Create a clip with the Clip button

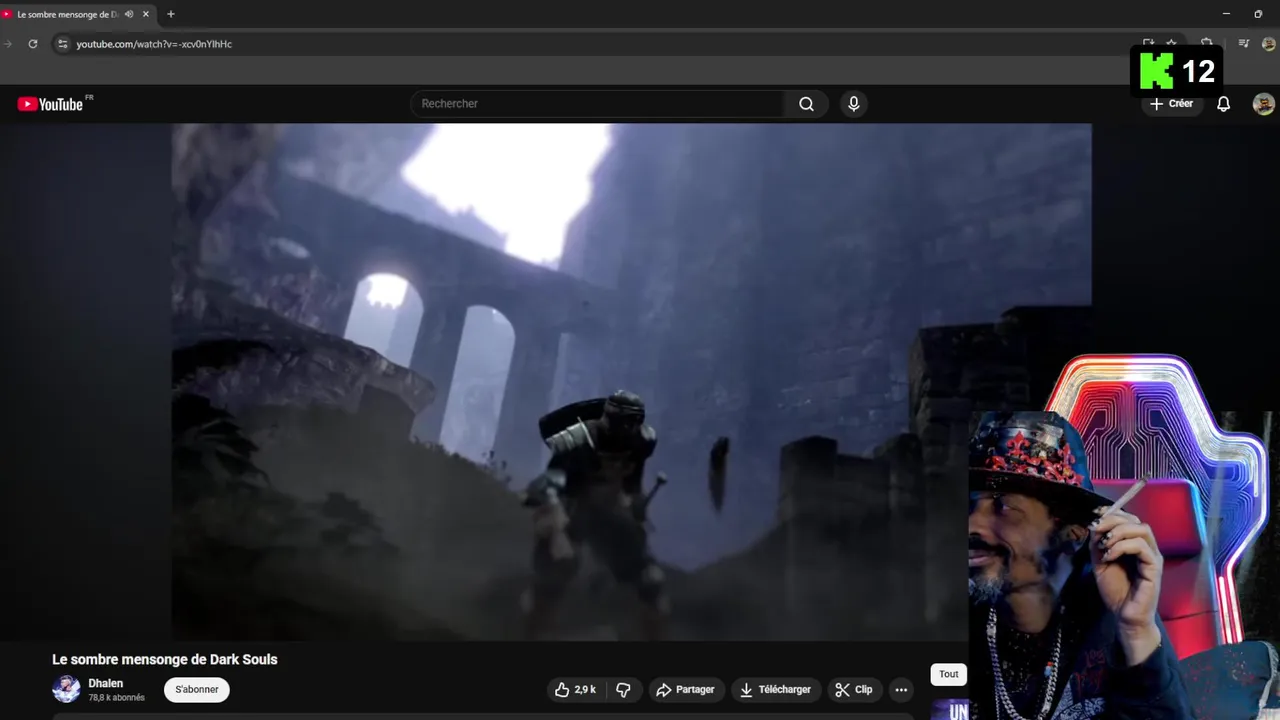[x=854, y=689]
